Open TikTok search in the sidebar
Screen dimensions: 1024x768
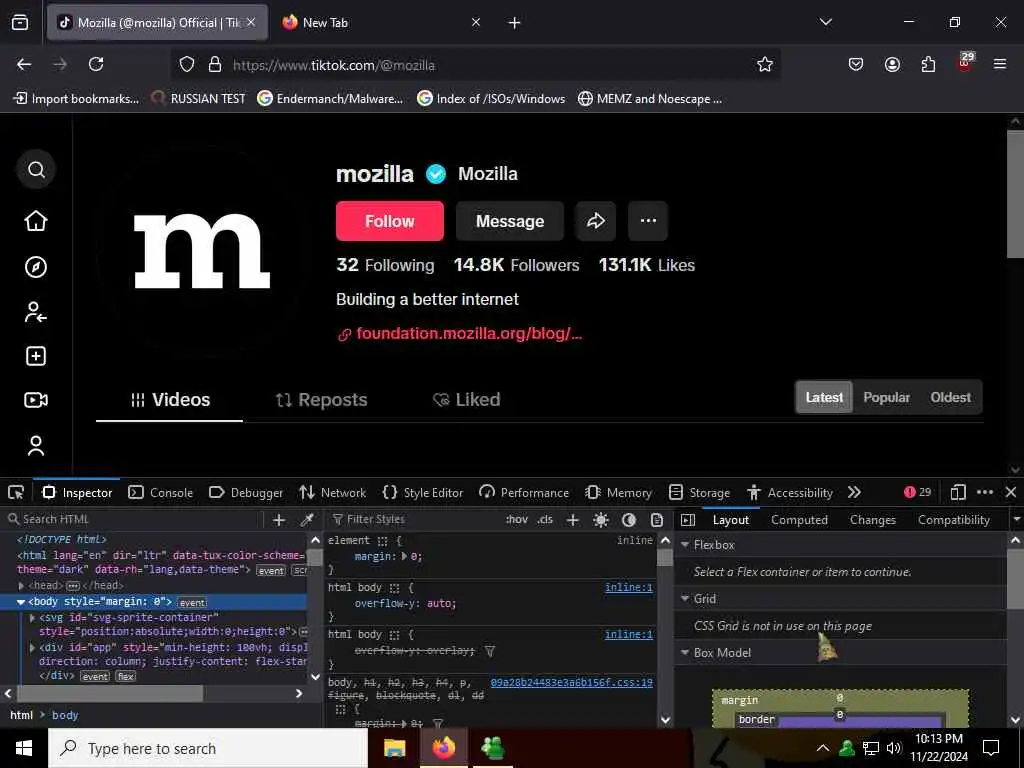[37, 170]
